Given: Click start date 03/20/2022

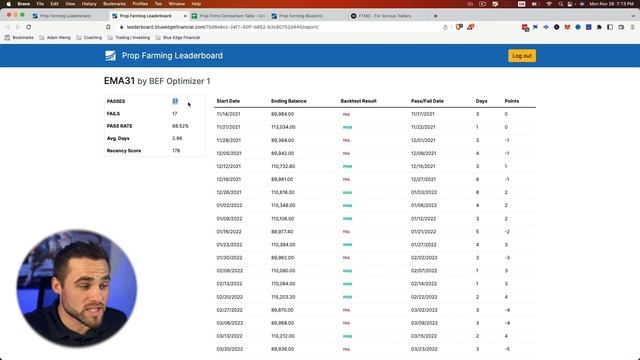Looking at the screenshot, I should (x=229, y=349).
